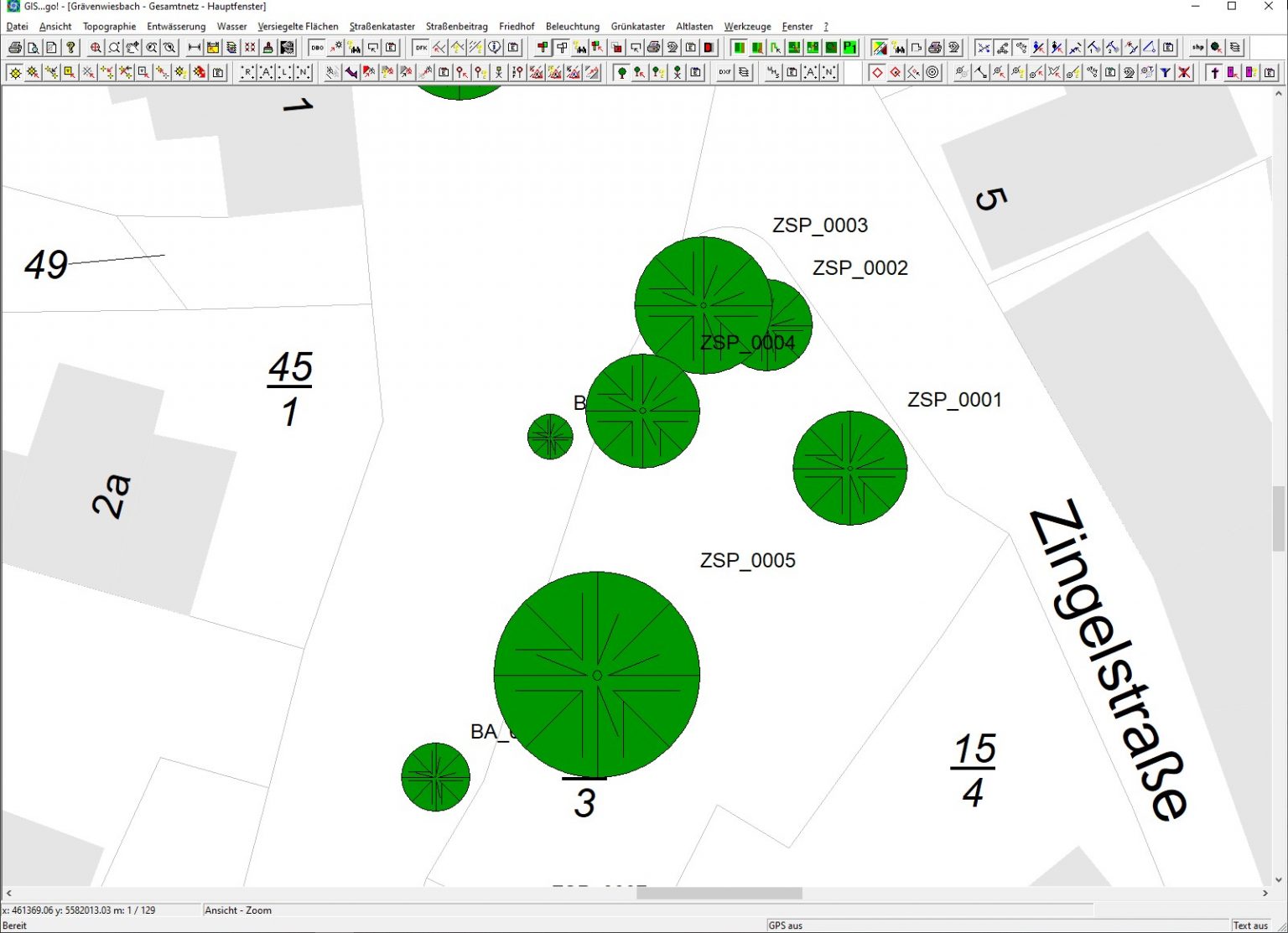Click the DXF export icon
This screenshot has width=1288, height=933.
pyautogui.click(x=724, y=73)
